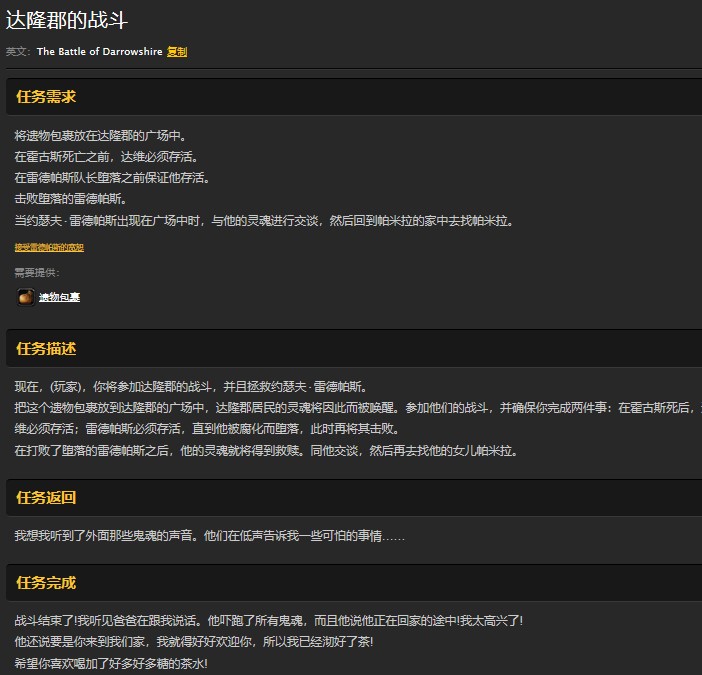Select the English name The Battle of Darrowshire
This screenshot has width=702, height=675.
[99, 52]
